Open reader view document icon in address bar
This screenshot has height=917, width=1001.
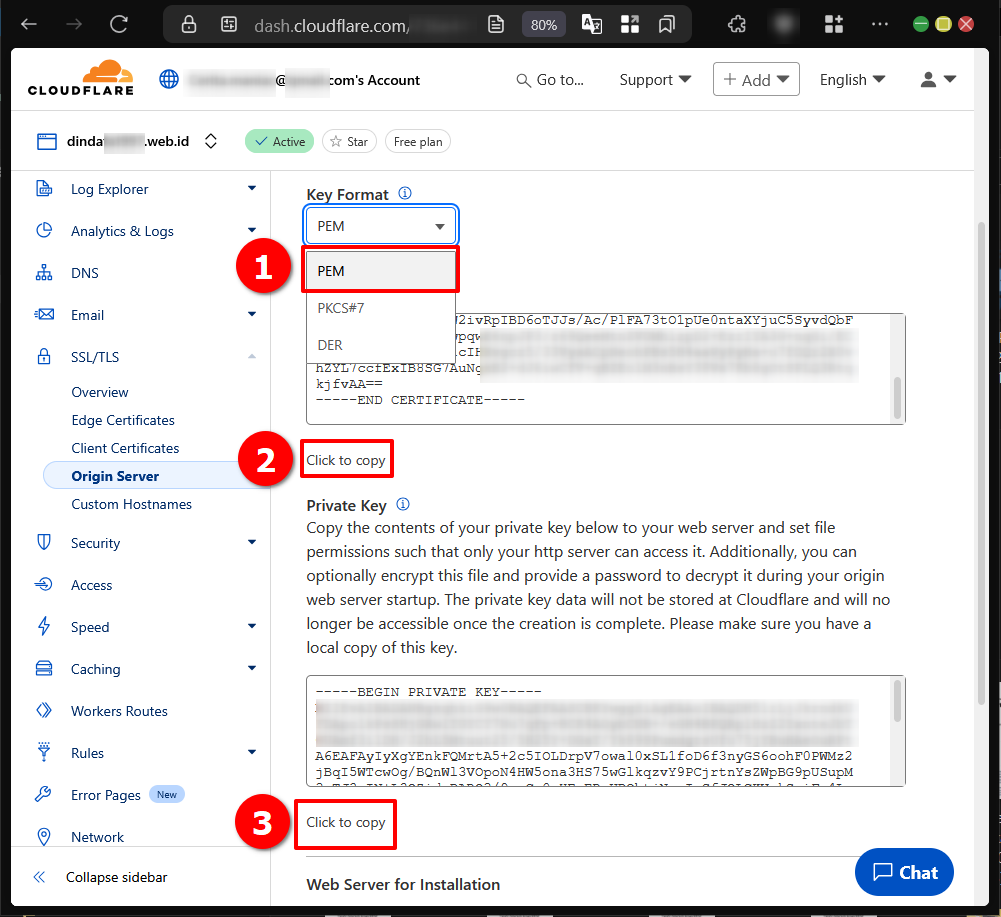point(495,24)
